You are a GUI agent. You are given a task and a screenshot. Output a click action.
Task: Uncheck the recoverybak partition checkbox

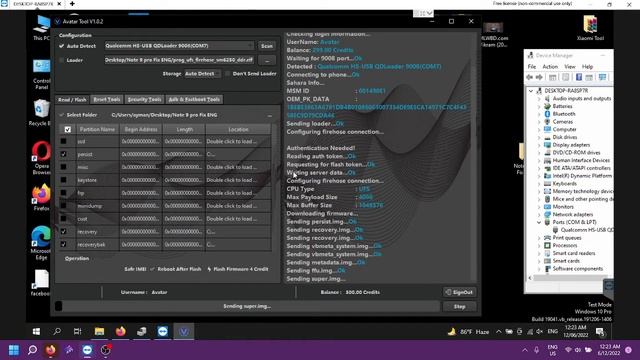63,244
